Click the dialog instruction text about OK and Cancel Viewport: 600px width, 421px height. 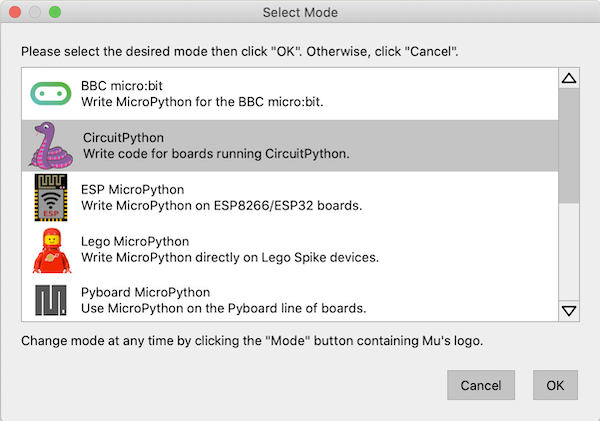(x=240, y=51)
